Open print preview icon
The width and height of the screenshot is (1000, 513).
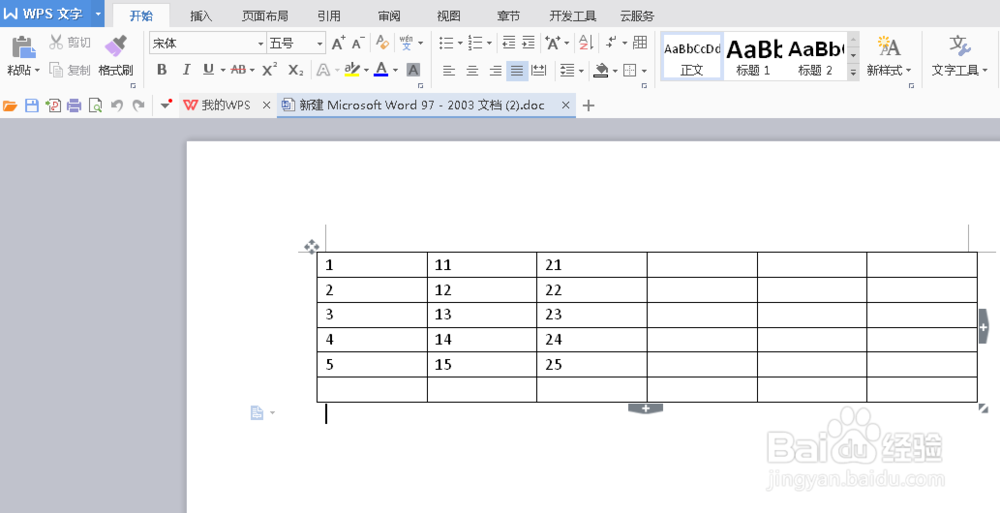(x=95, y=106)
